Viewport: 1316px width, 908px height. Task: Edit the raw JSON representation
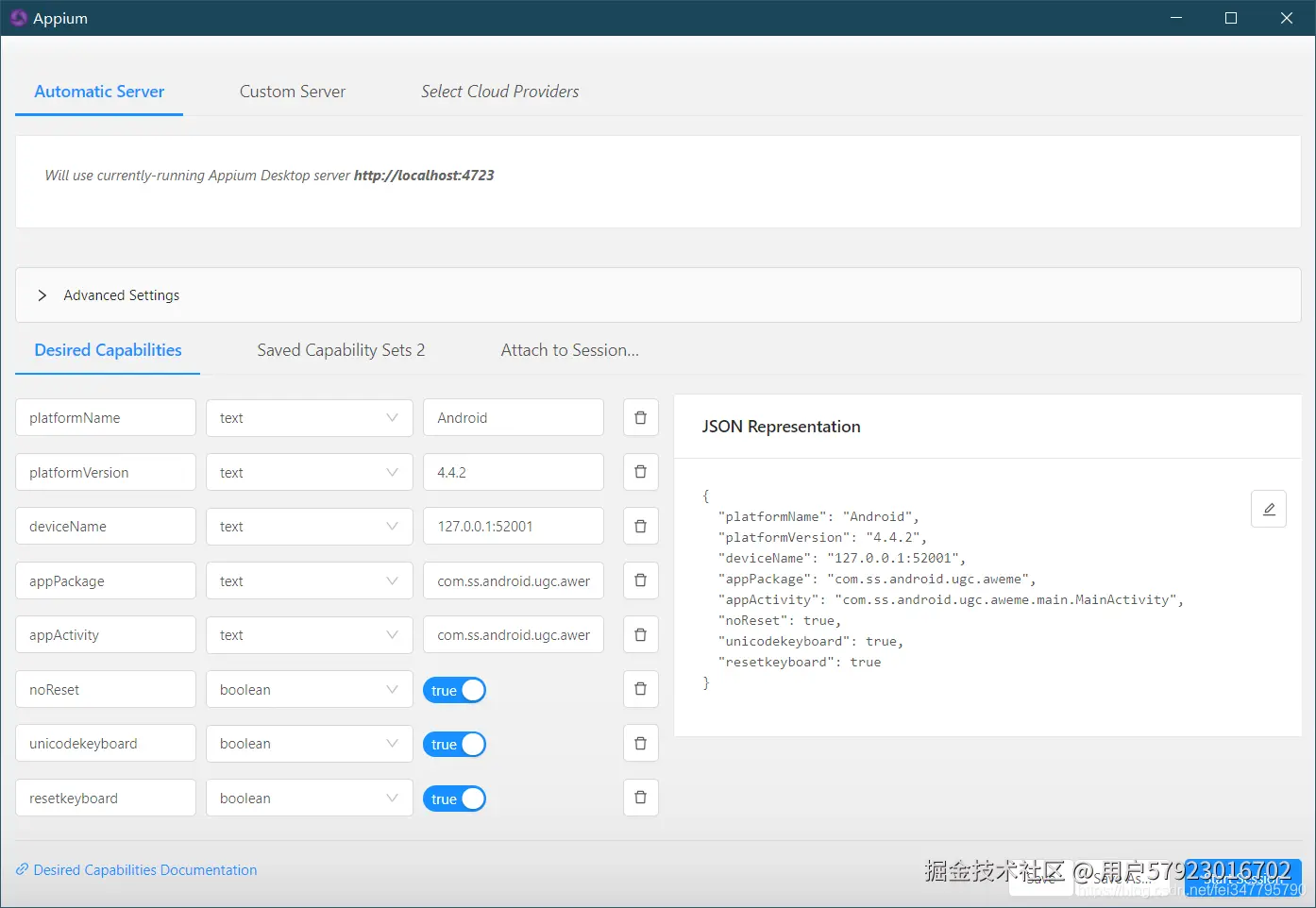[x=1269, y=509]
